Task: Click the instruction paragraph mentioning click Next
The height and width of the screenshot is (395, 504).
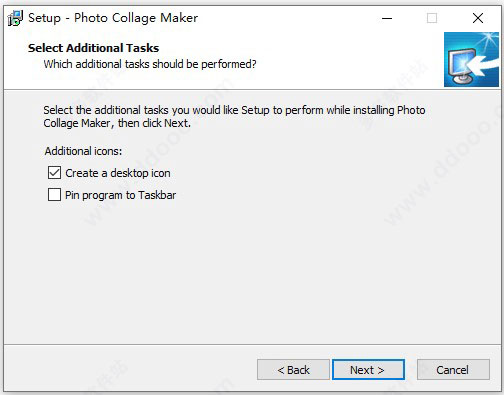Action: coord(234,116)
